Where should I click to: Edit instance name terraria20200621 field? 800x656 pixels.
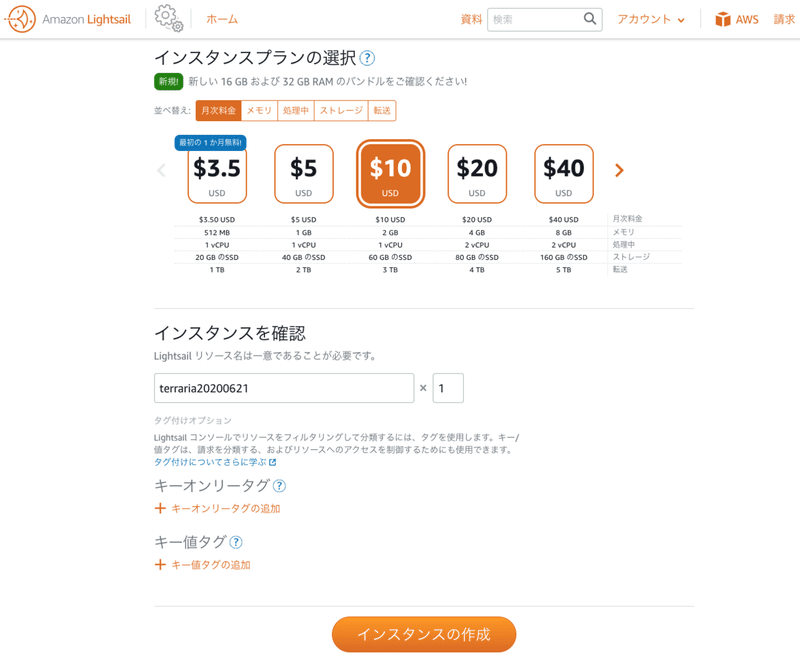point(284,388)
